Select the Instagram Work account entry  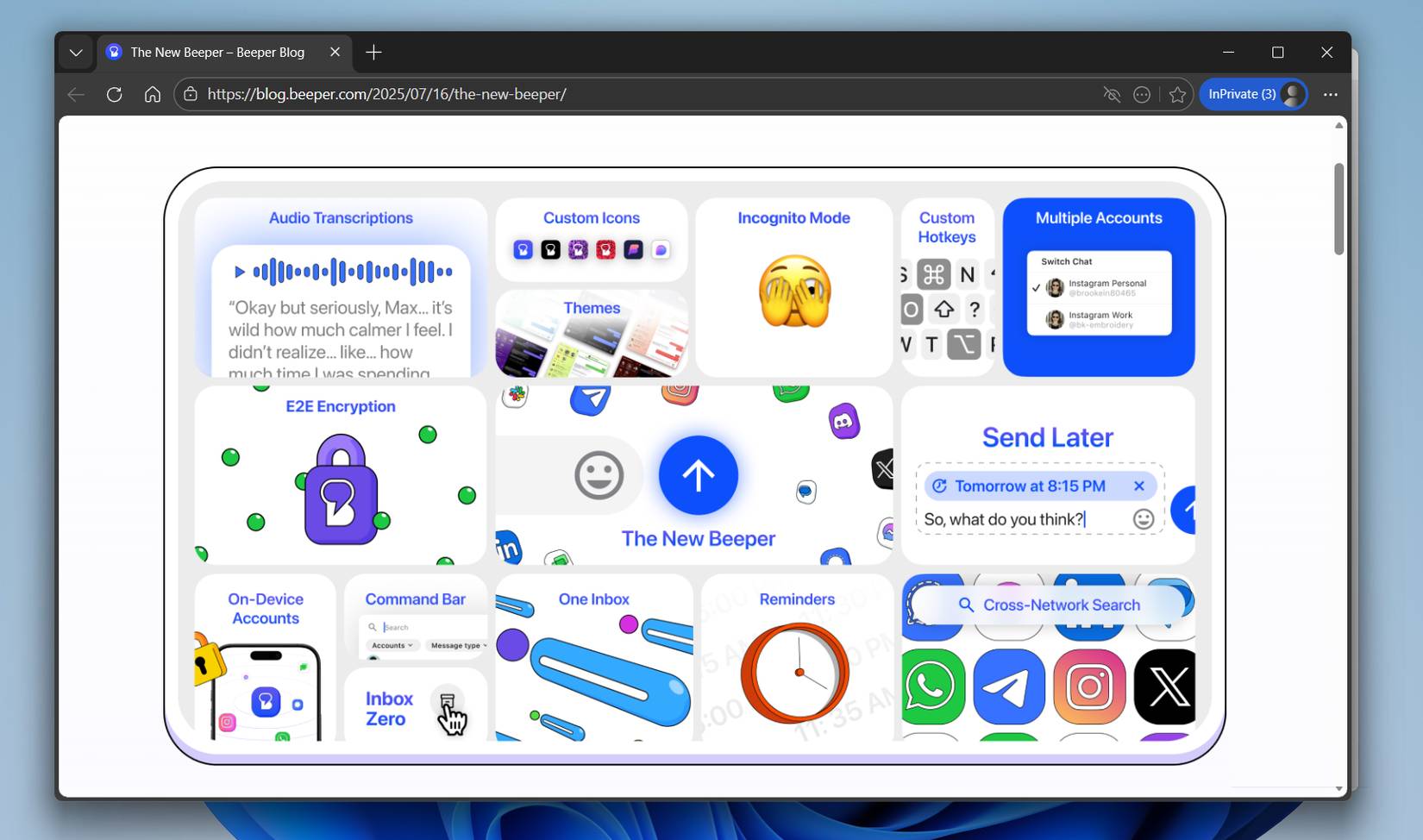[1098, 318]
